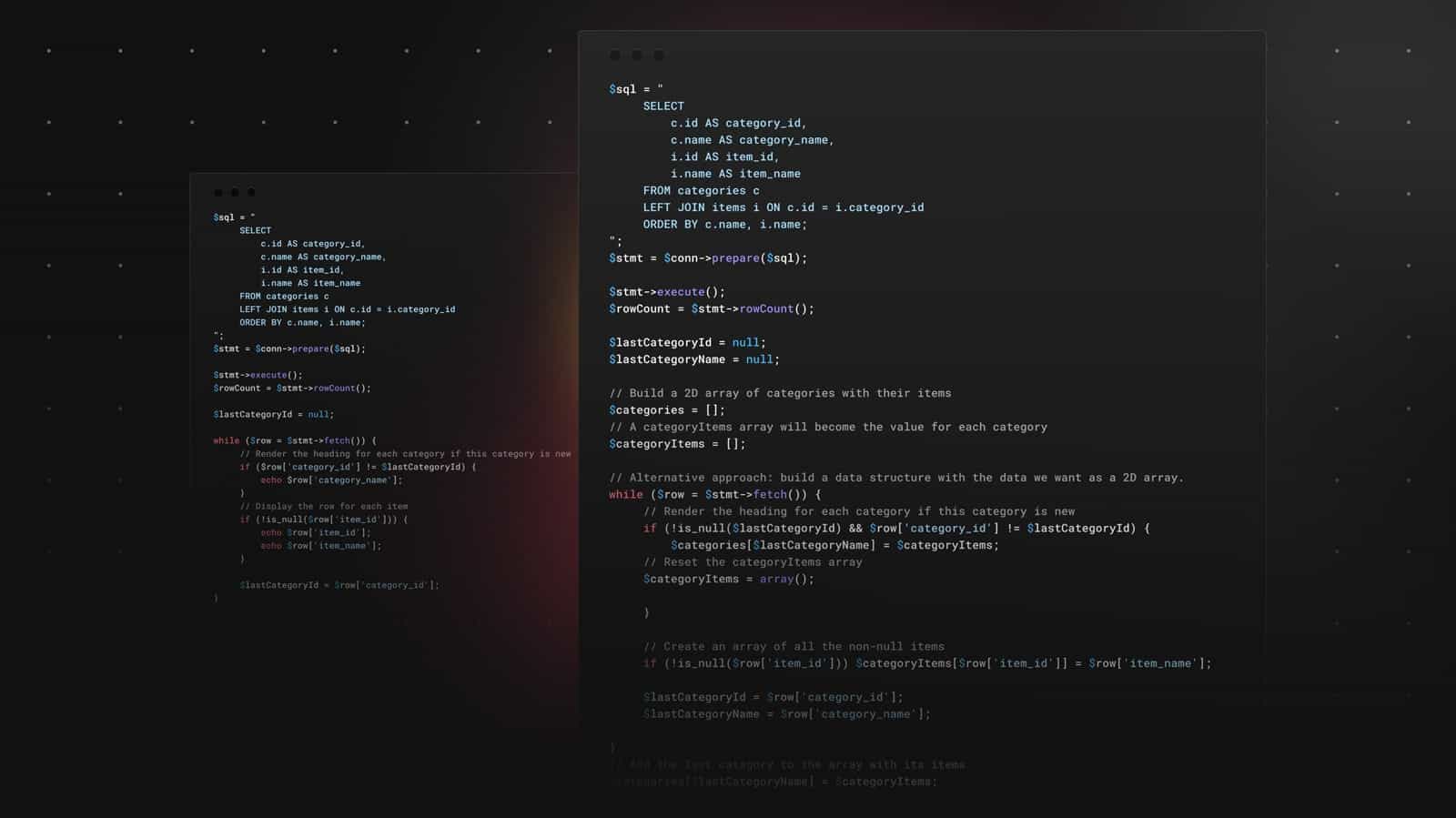Click echo $row['category_name'] in the small window

pyautogui.click(x=331, y=480)
